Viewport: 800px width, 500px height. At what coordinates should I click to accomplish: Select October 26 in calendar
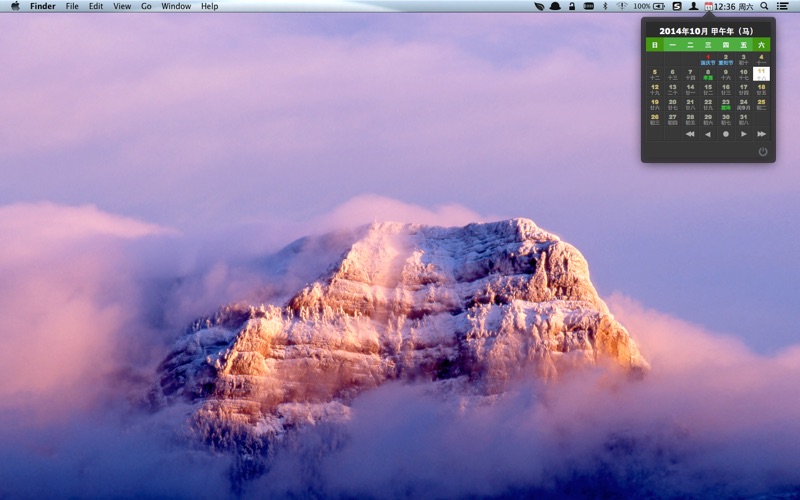pos(655,119)
